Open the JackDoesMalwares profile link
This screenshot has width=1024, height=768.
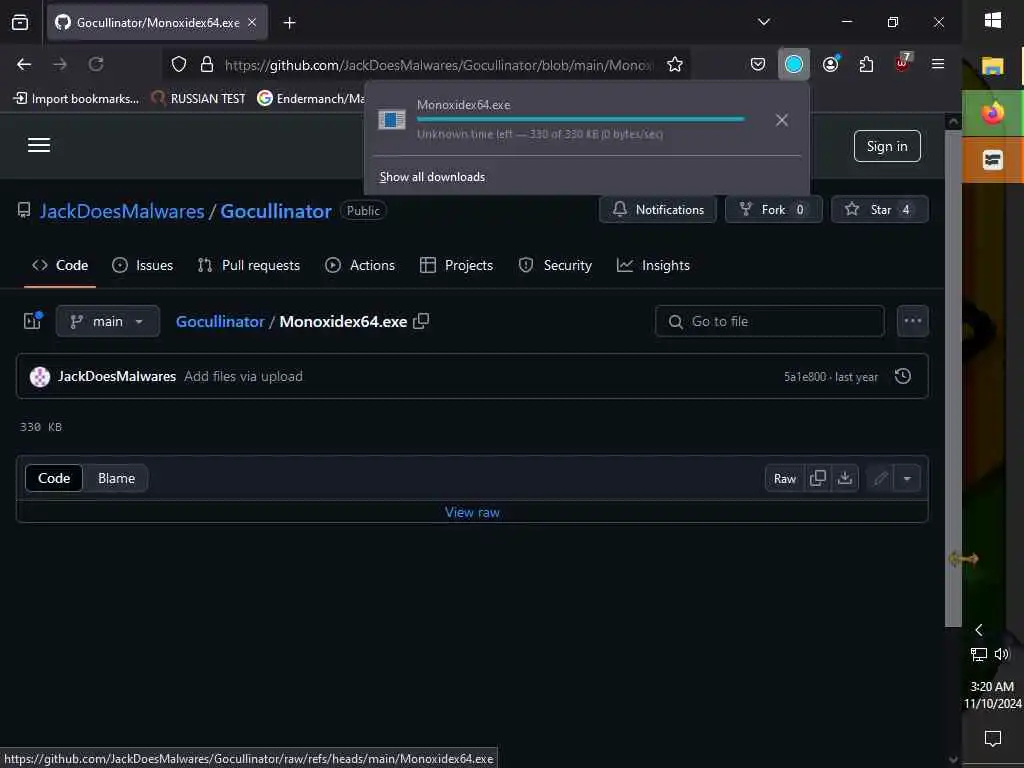pyautogui.click(x=122, y=212)
